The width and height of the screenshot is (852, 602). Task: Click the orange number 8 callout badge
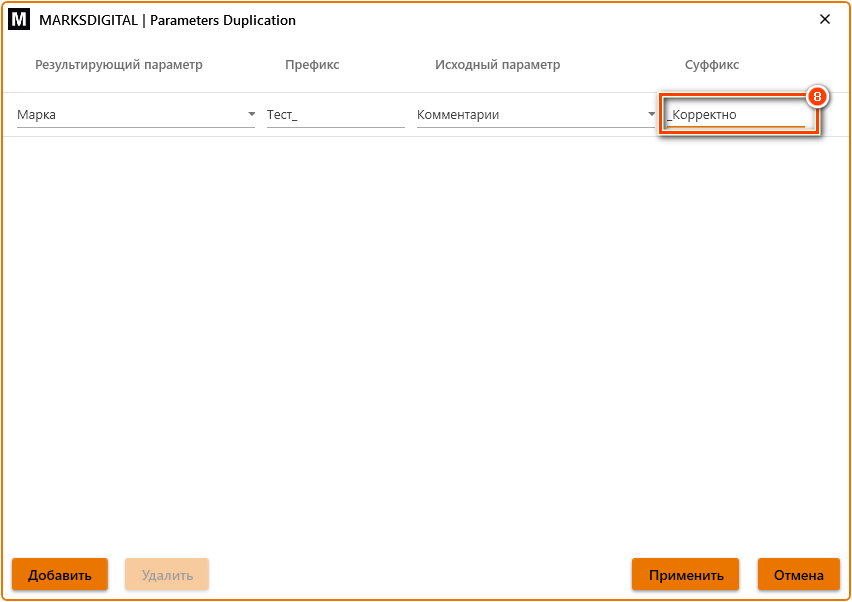(x=817, y=97)
